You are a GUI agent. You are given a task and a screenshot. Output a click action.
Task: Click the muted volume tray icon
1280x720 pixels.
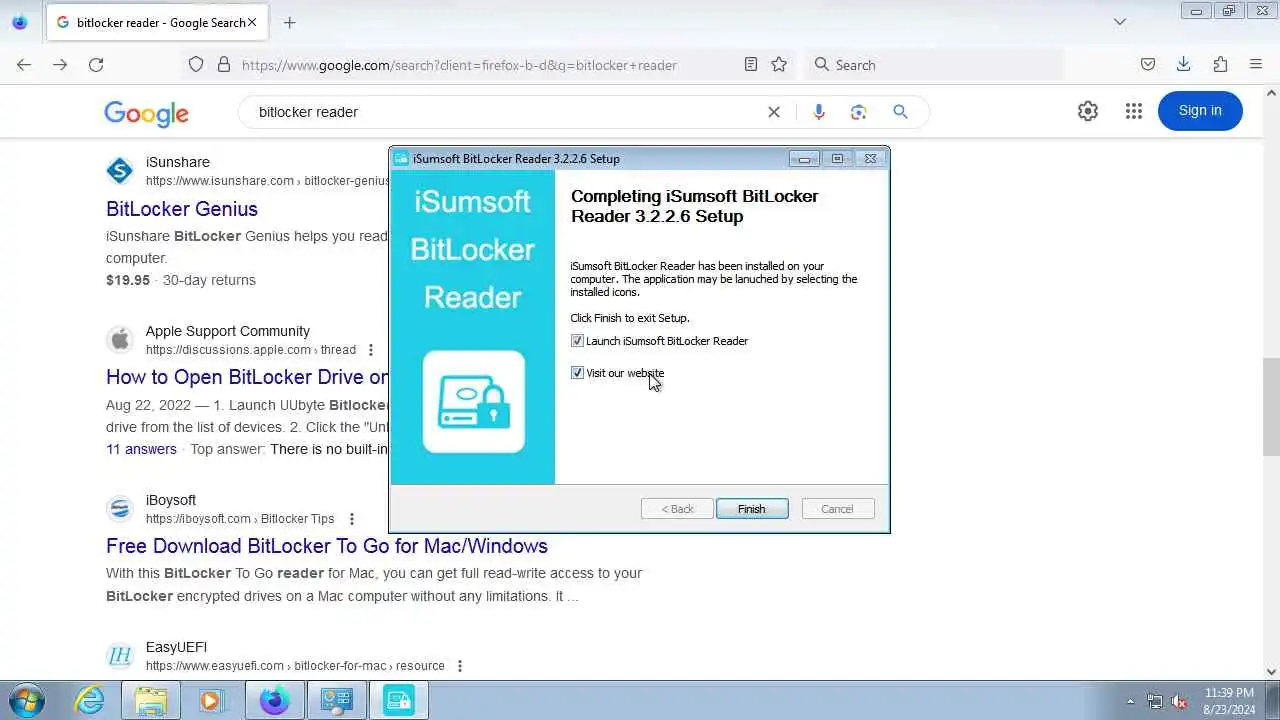(x=1179, y=701)
